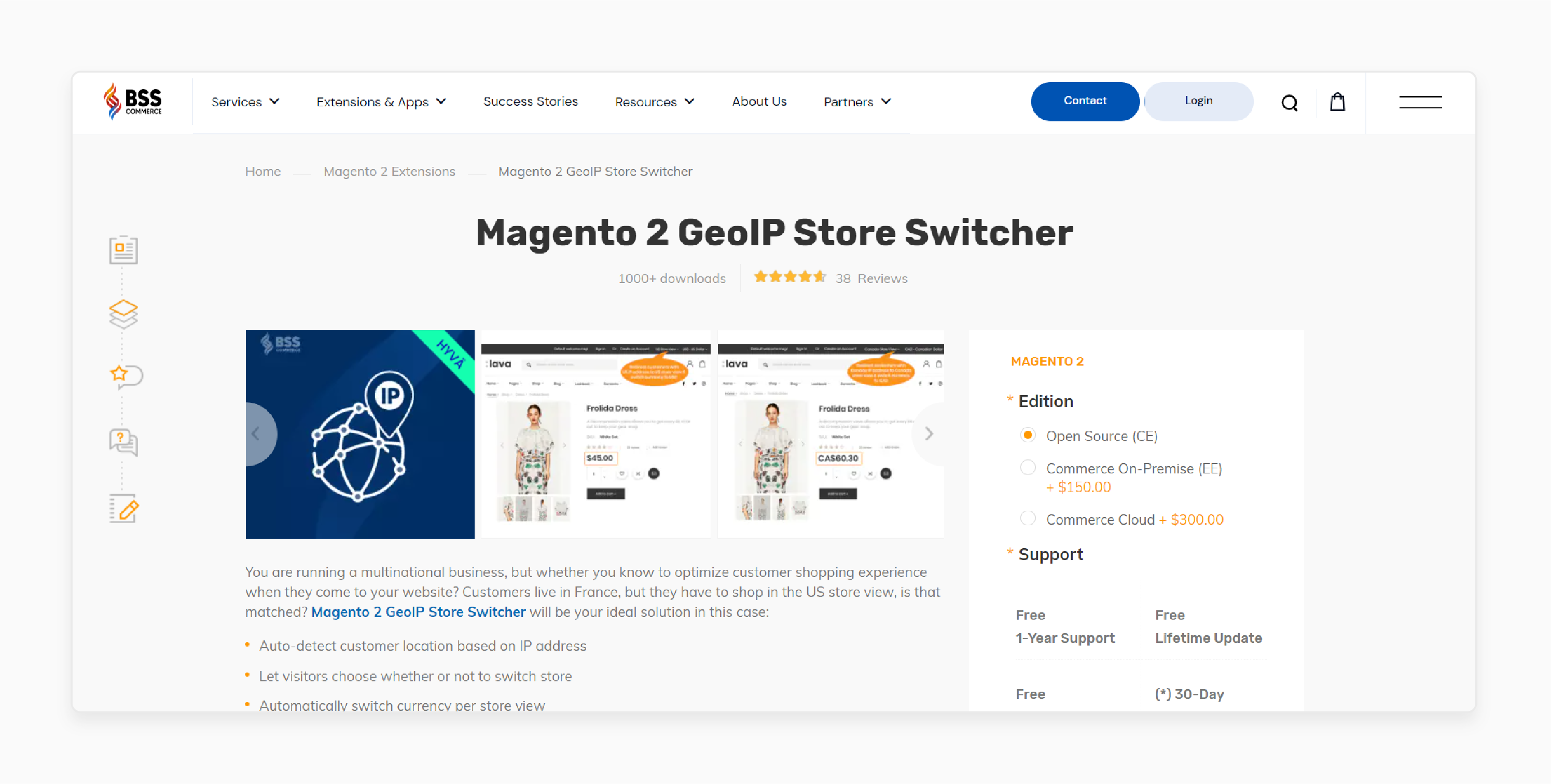Screen dimensions: 1551x784
Task: Go to previous gallery image arrow
Action: pos(256,434)
